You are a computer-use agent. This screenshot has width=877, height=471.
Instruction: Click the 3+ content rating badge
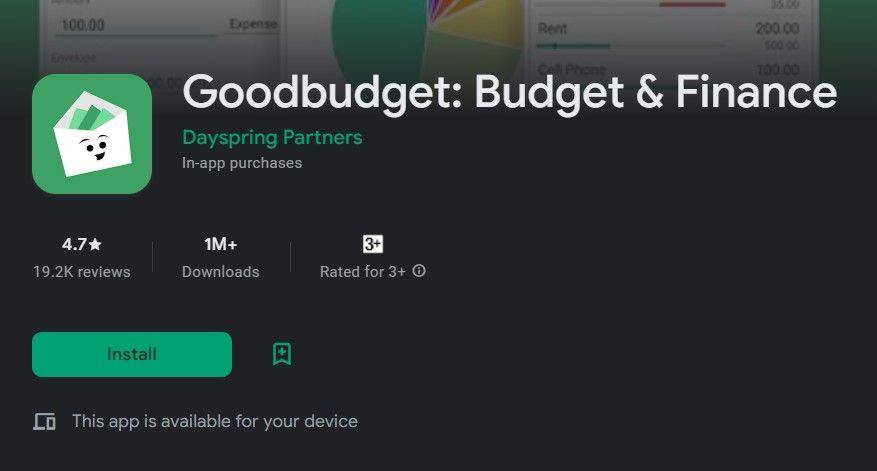[x=373, y=244]
